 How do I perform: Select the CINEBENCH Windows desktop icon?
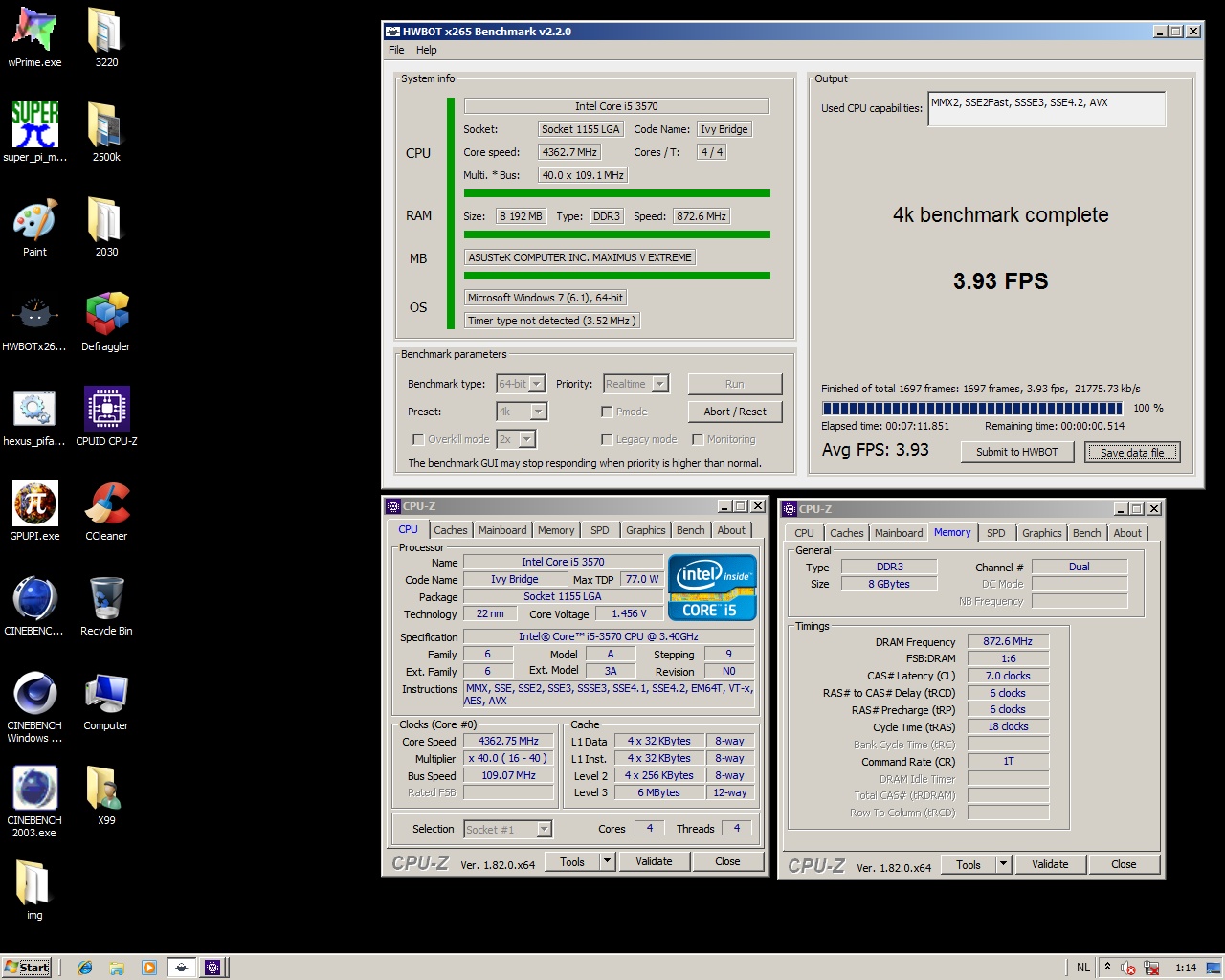(34, 708)
